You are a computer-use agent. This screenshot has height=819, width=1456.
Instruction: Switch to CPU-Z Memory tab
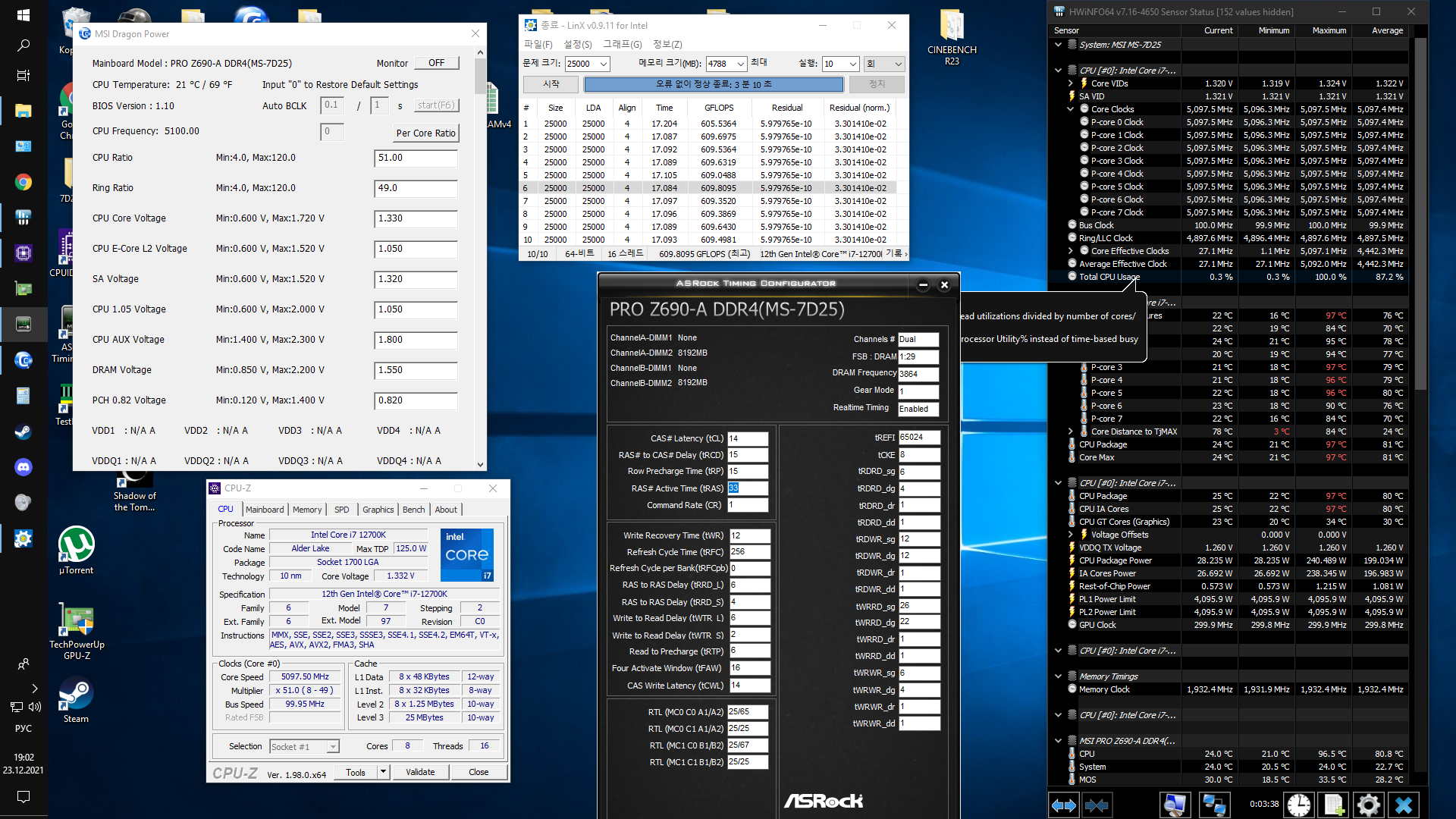click(306, 510)
